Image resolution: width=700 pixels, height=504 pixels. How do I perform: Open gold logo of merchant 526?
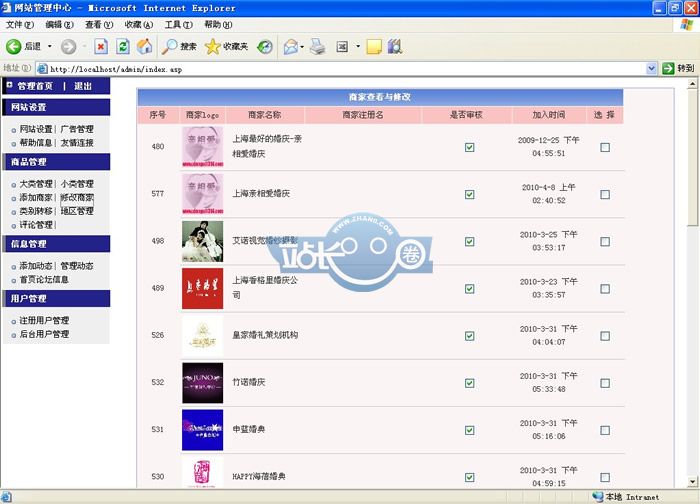[202, 336]
